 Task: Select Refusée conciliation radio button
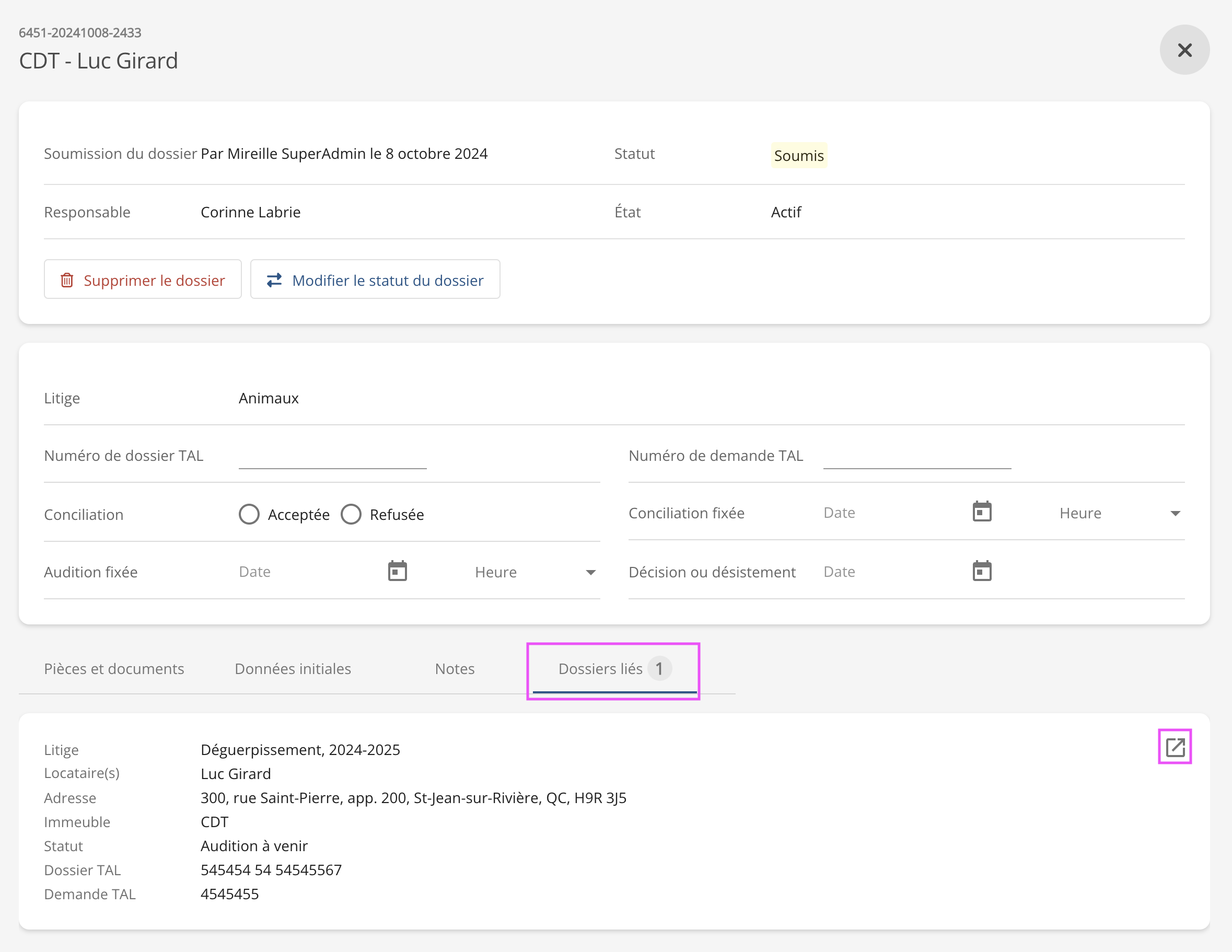coord(351,514)
